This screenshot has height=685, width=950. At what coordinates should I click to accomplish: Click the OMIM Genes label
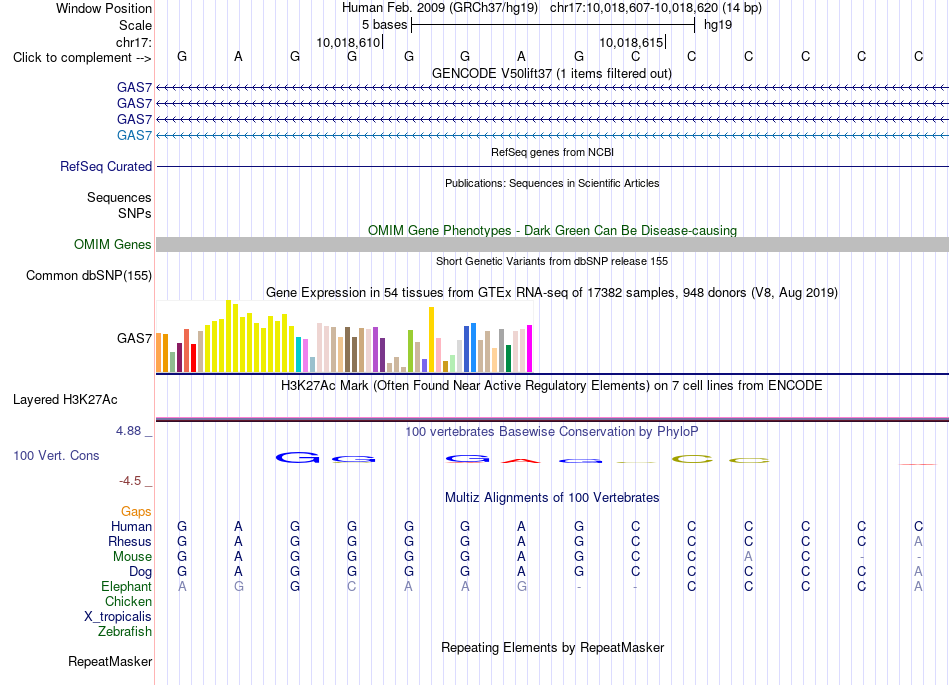(112, 244)
